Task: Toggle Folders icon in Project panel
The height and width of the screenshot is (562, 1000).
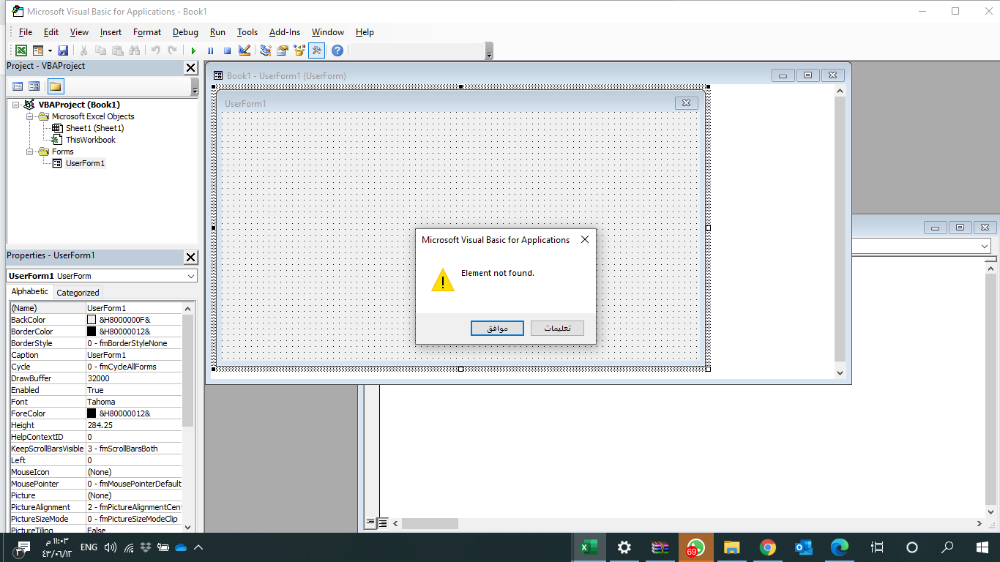Action: (x=55, y=86)
